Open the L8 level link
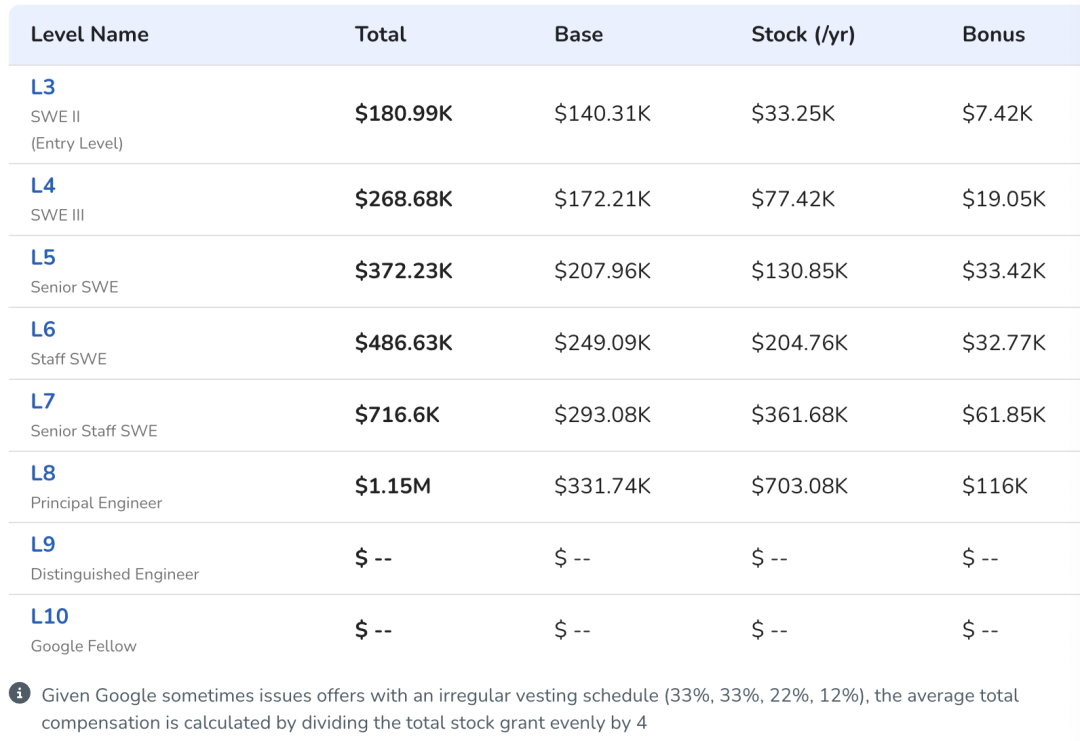Image resolution: width=1080 pixels, height=741 pixels. (43, 472)
